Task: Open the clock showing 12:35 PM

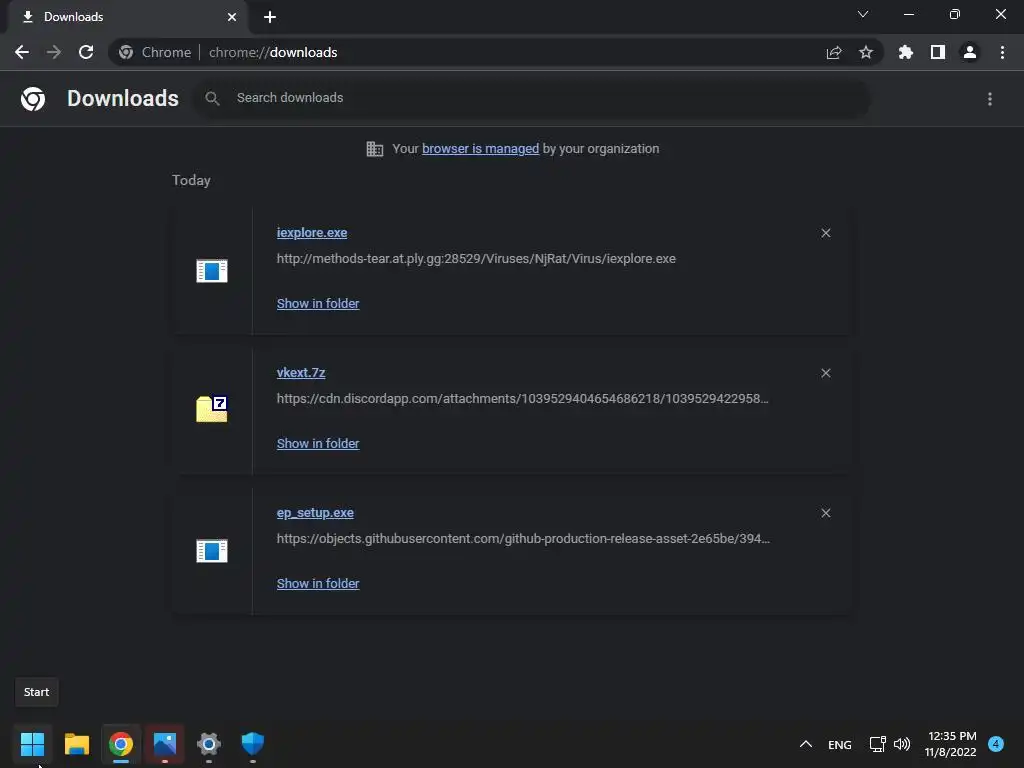Action: pos(950,744)
